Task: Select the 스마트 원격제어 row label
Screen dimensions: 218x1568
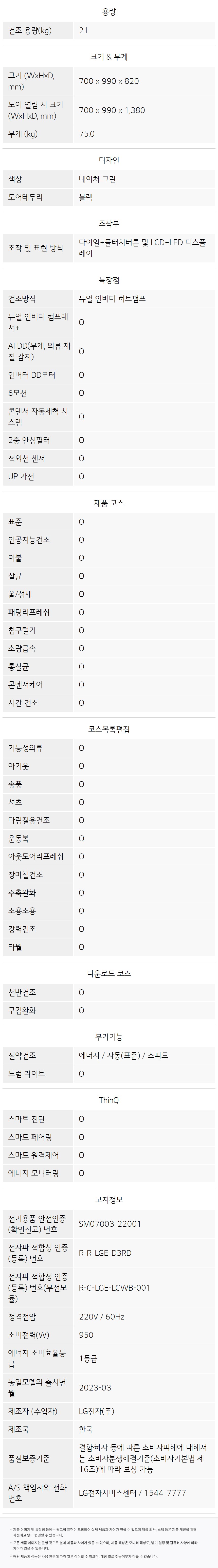Action: click(x=33, y=1155)
